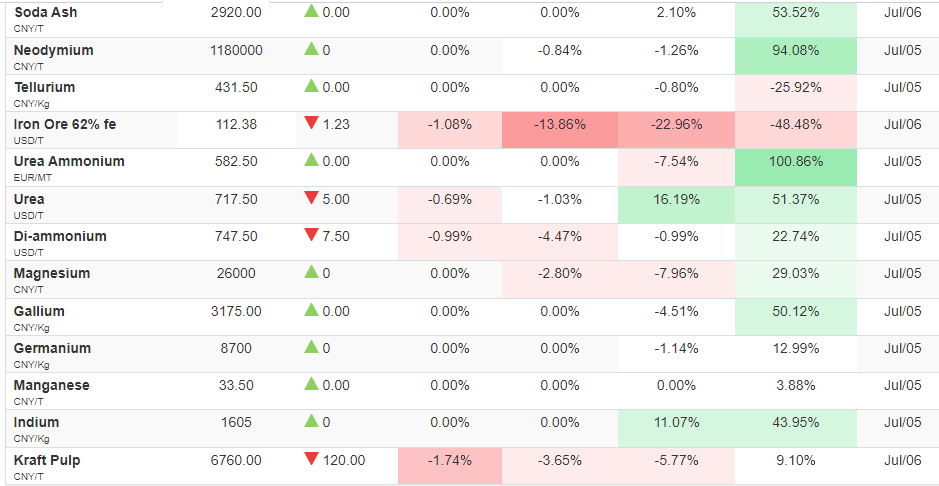Open the Kraft Pulp commodity page
Screen dimensions: 939x486
coord(47,460)
